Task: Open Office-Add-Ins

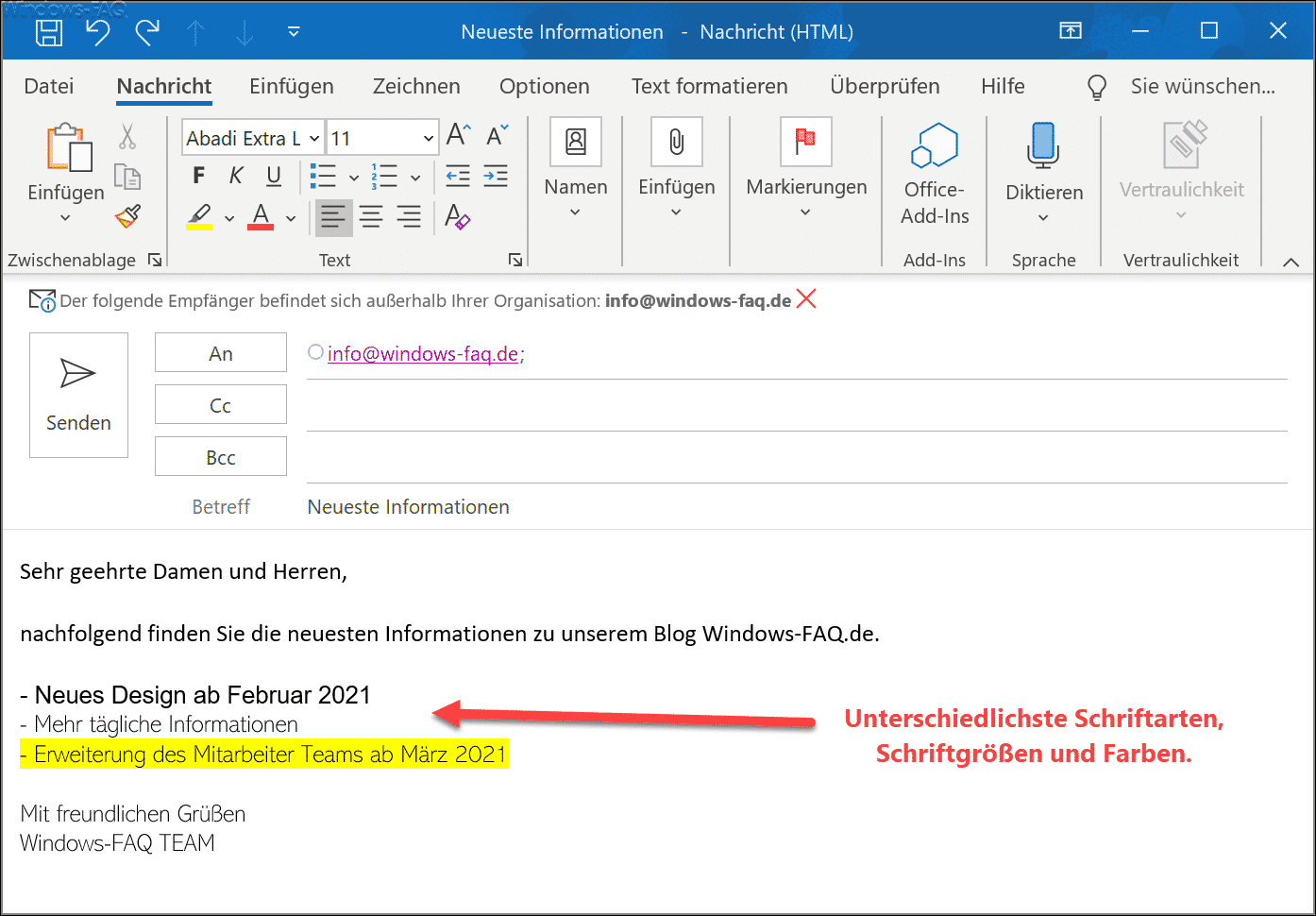Action: click(935, 175)
